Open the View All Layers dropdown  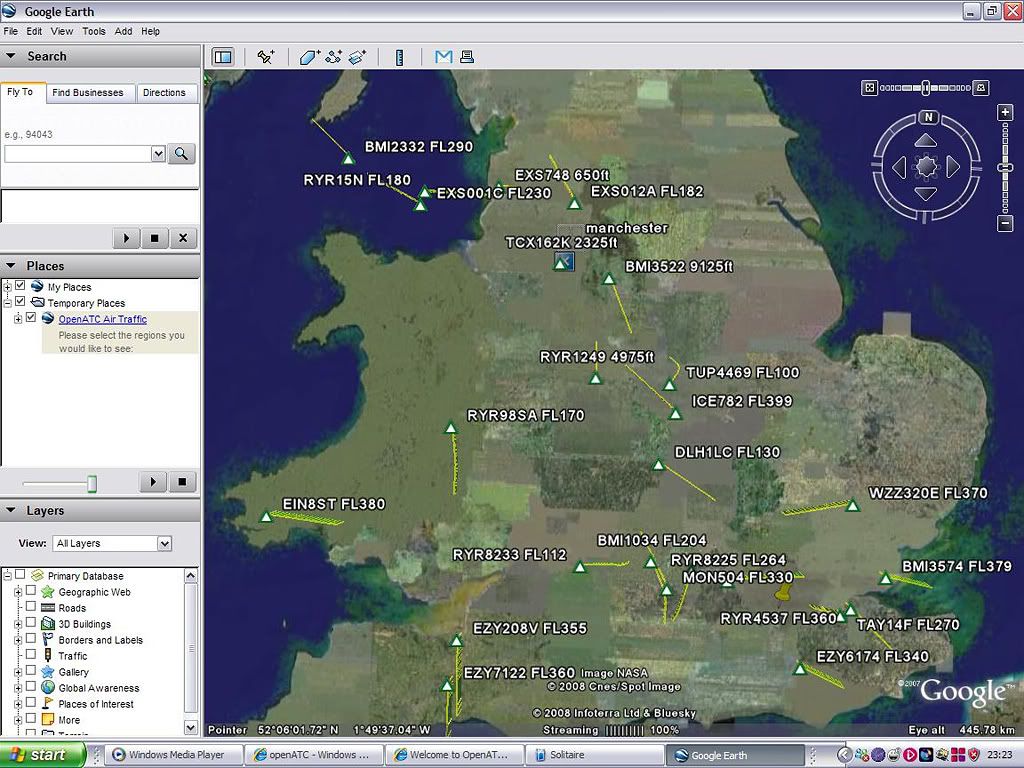coord(164,544)
